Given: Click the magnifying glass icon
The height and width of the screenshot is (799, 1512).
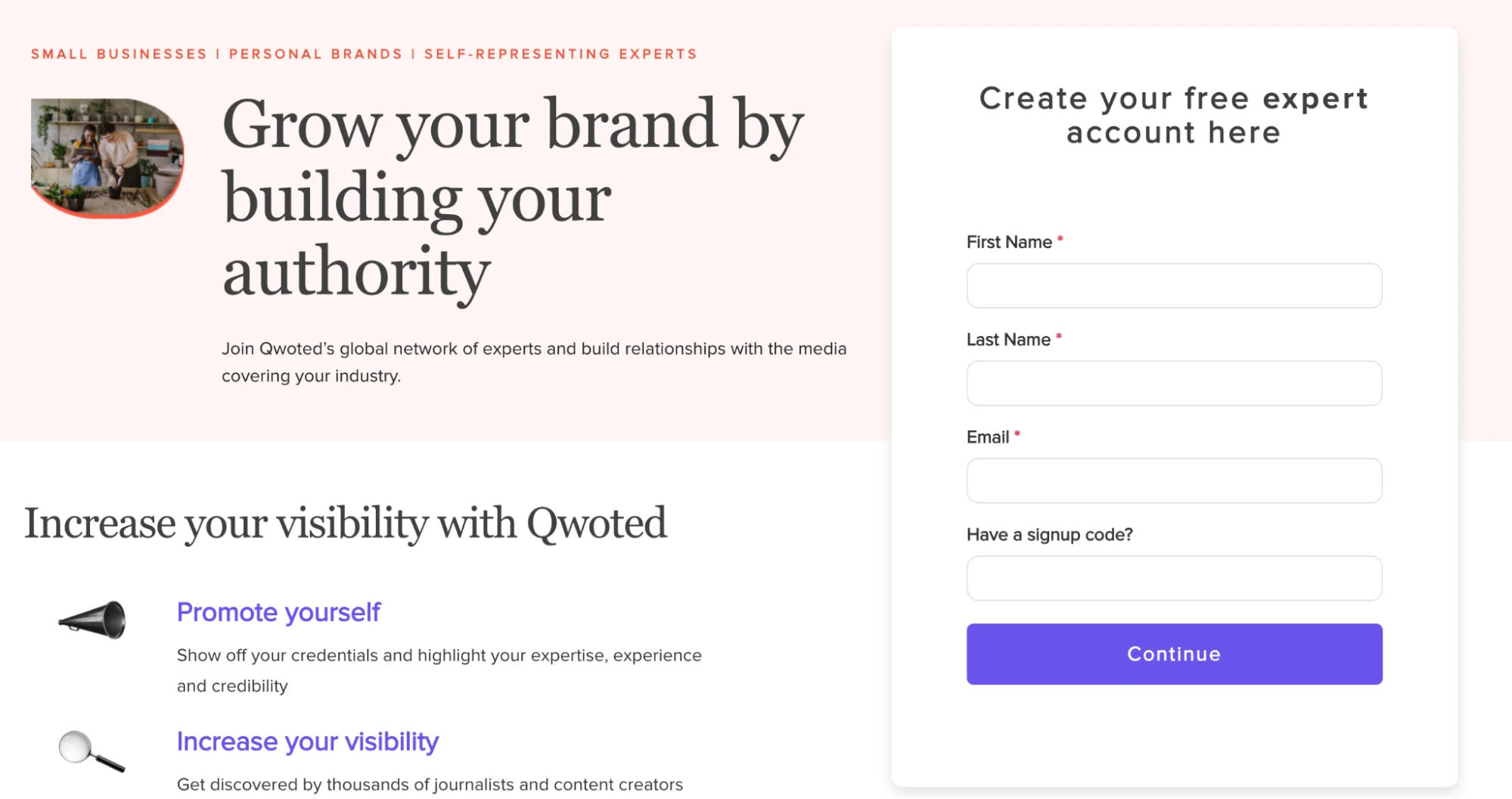Looking at the screenshot, I should click(91, 751).
